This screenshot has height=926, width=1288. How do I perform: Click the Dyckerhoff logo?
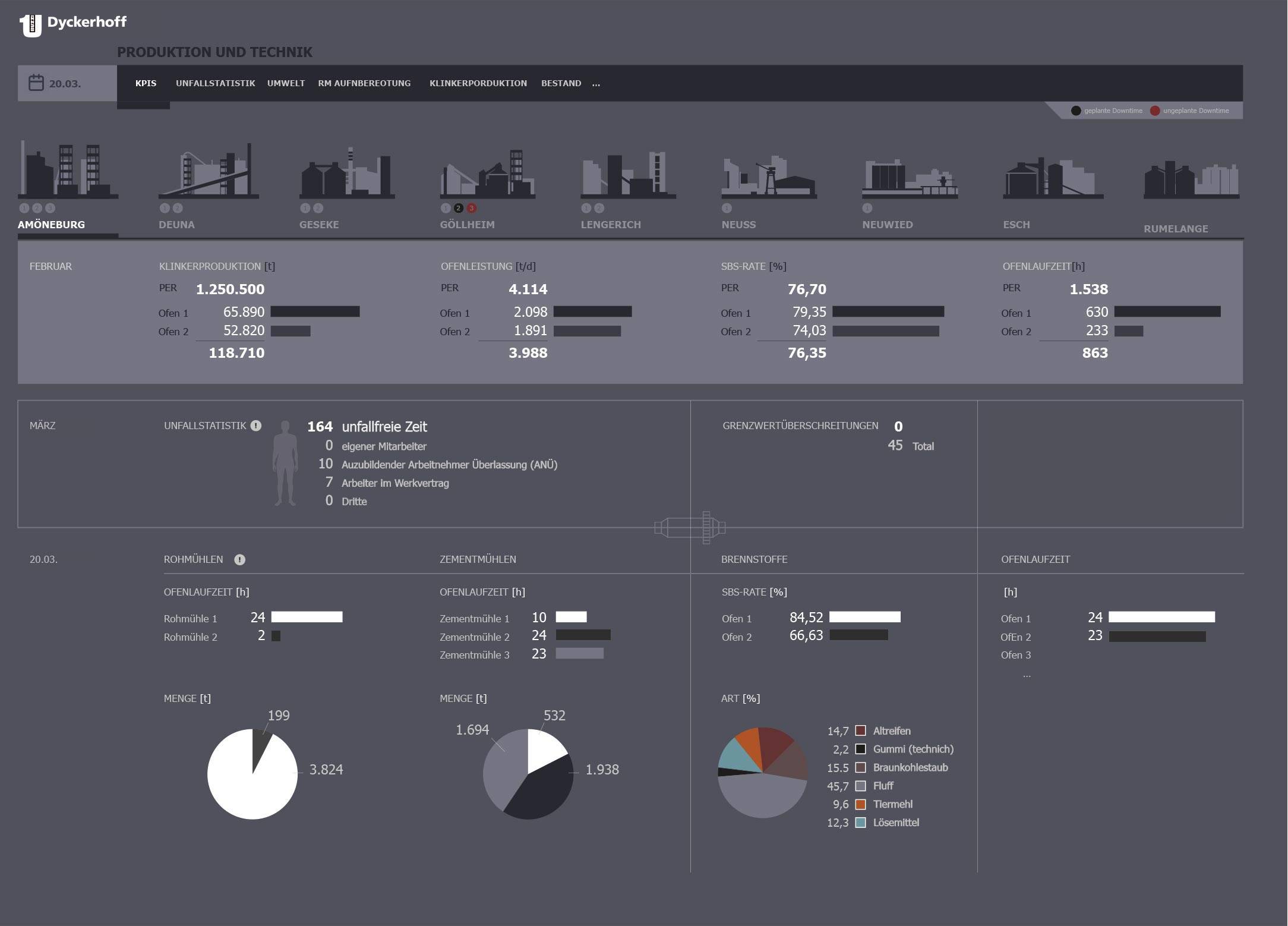pyautogui.click(x=73, y=24)
